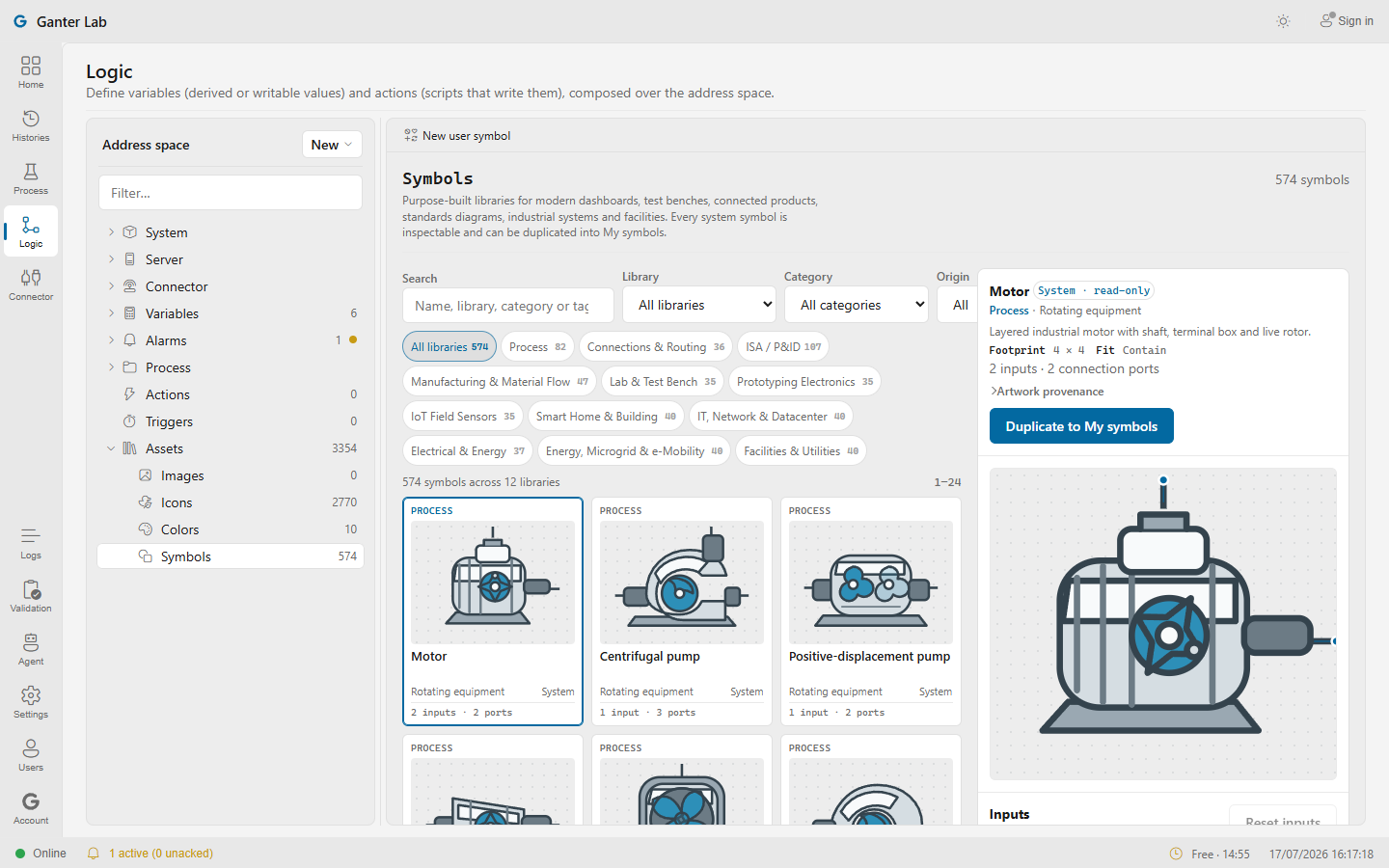Click the clock icon beside Free 14:55
Screen dimensions: 1389x868
click(1176, 854)
